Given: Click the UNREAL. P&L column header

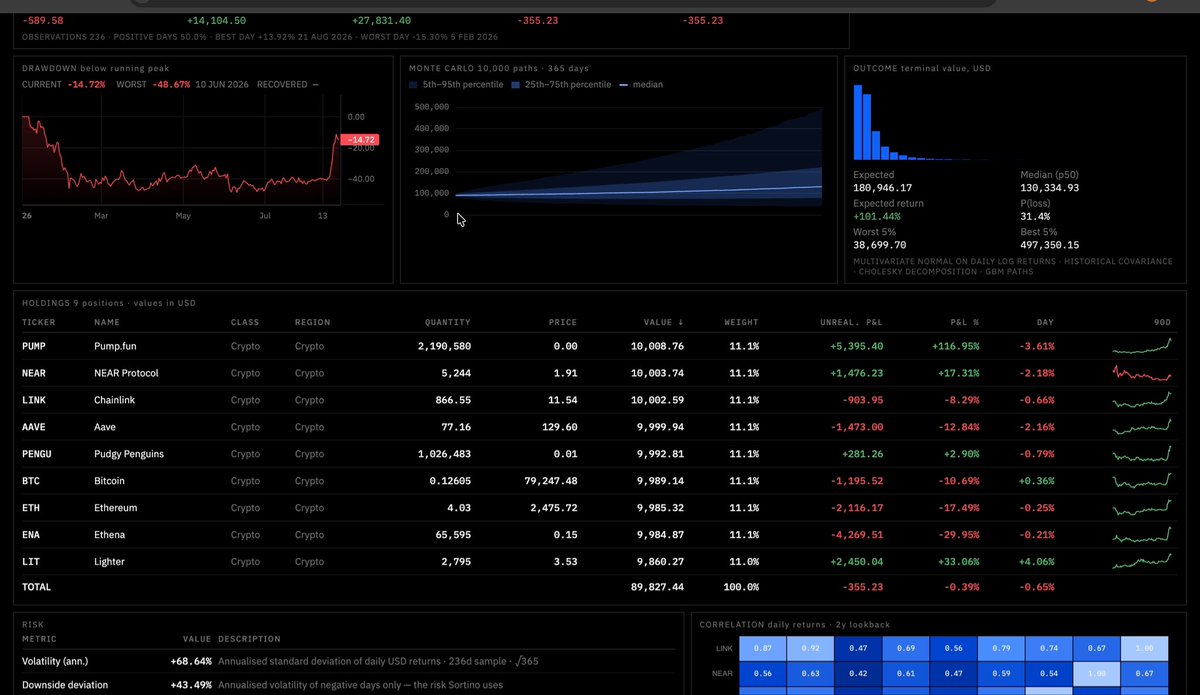Looking at the screenshot, I should coord(850,322).
